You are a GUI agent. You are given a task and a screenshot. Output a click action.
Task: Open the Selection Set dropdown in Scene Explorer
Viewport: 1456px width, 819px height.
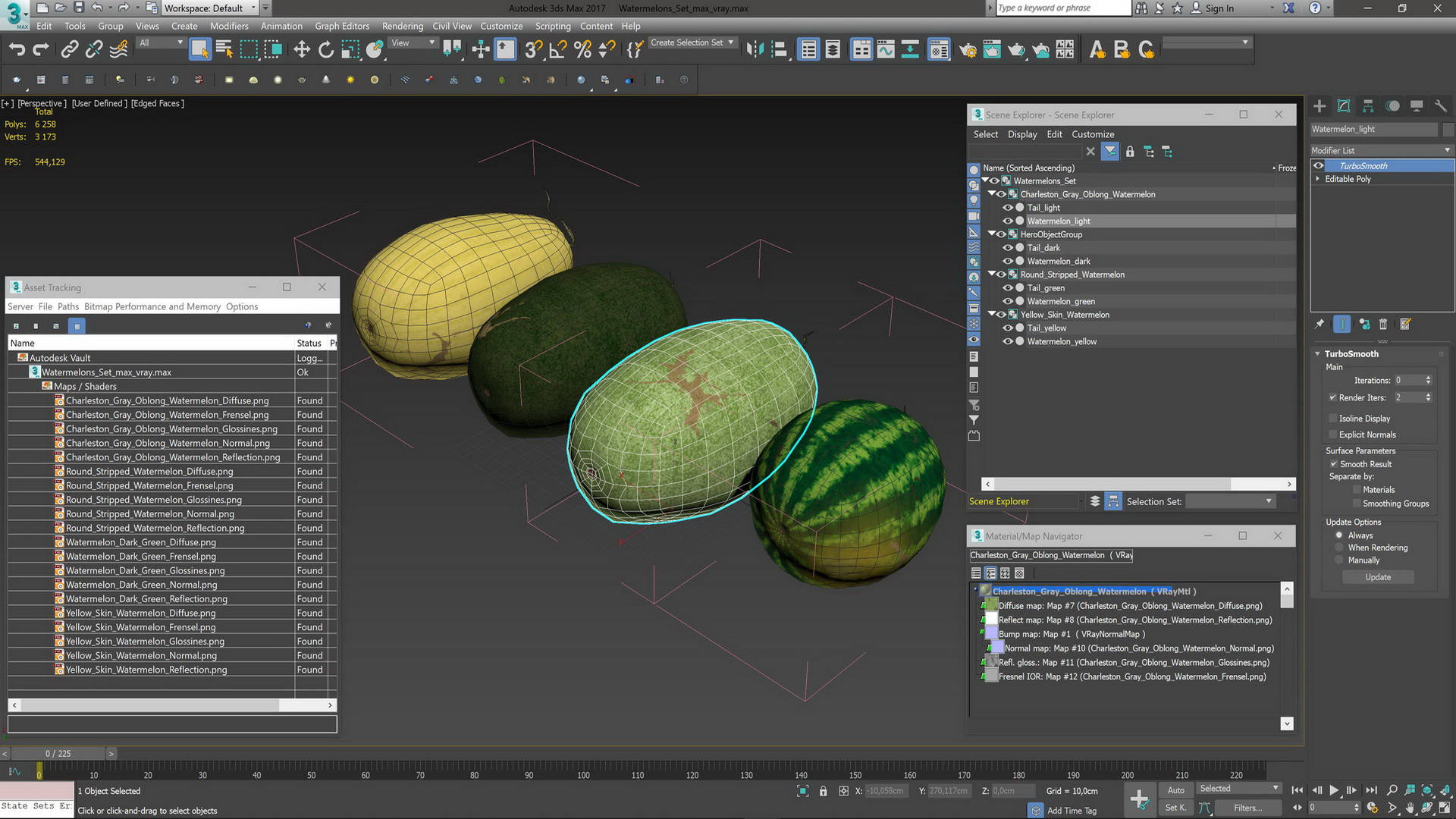1230,501
